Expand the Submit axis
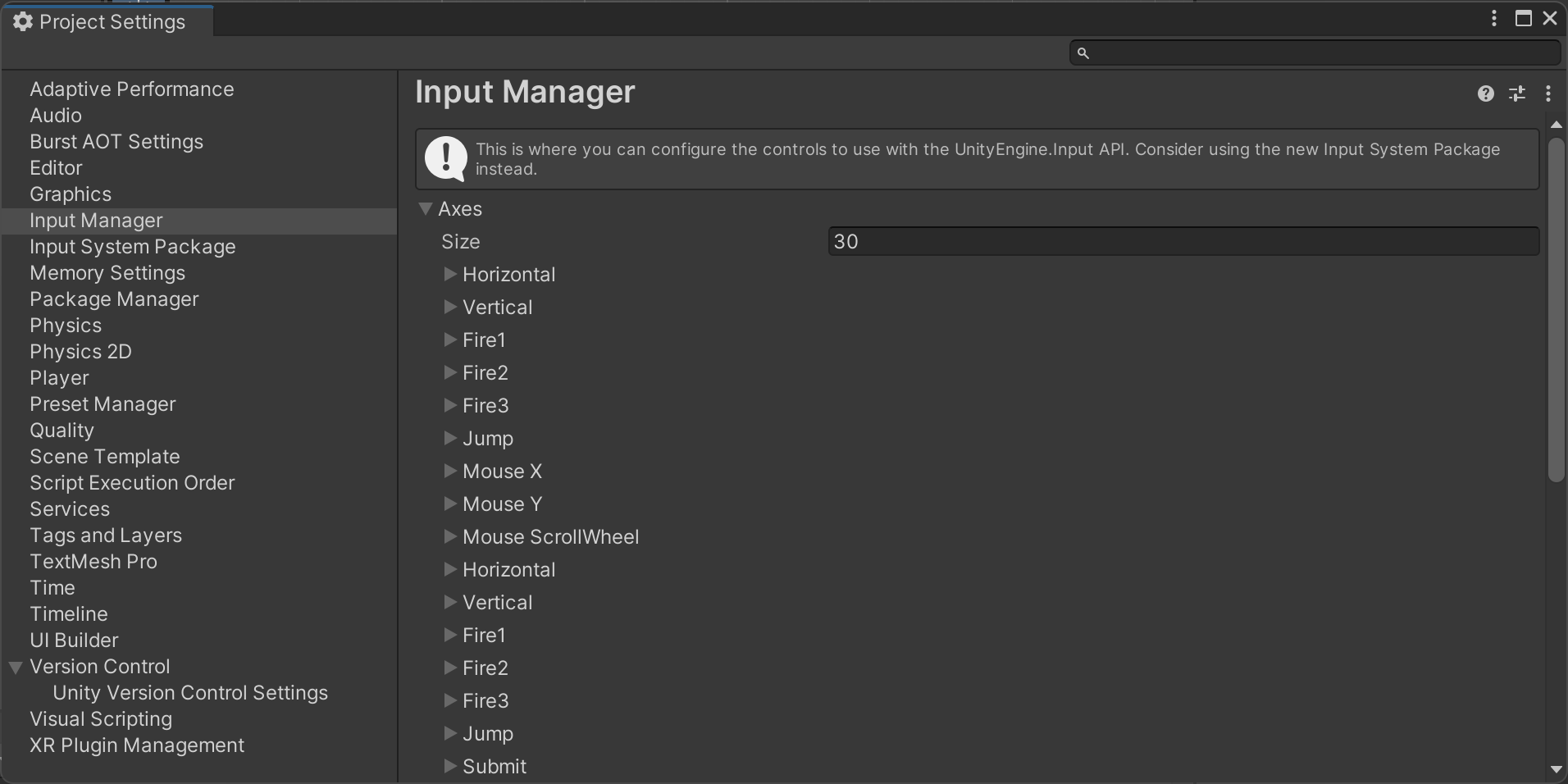Viewport: 1568px width, 784px height. (450, 766)
